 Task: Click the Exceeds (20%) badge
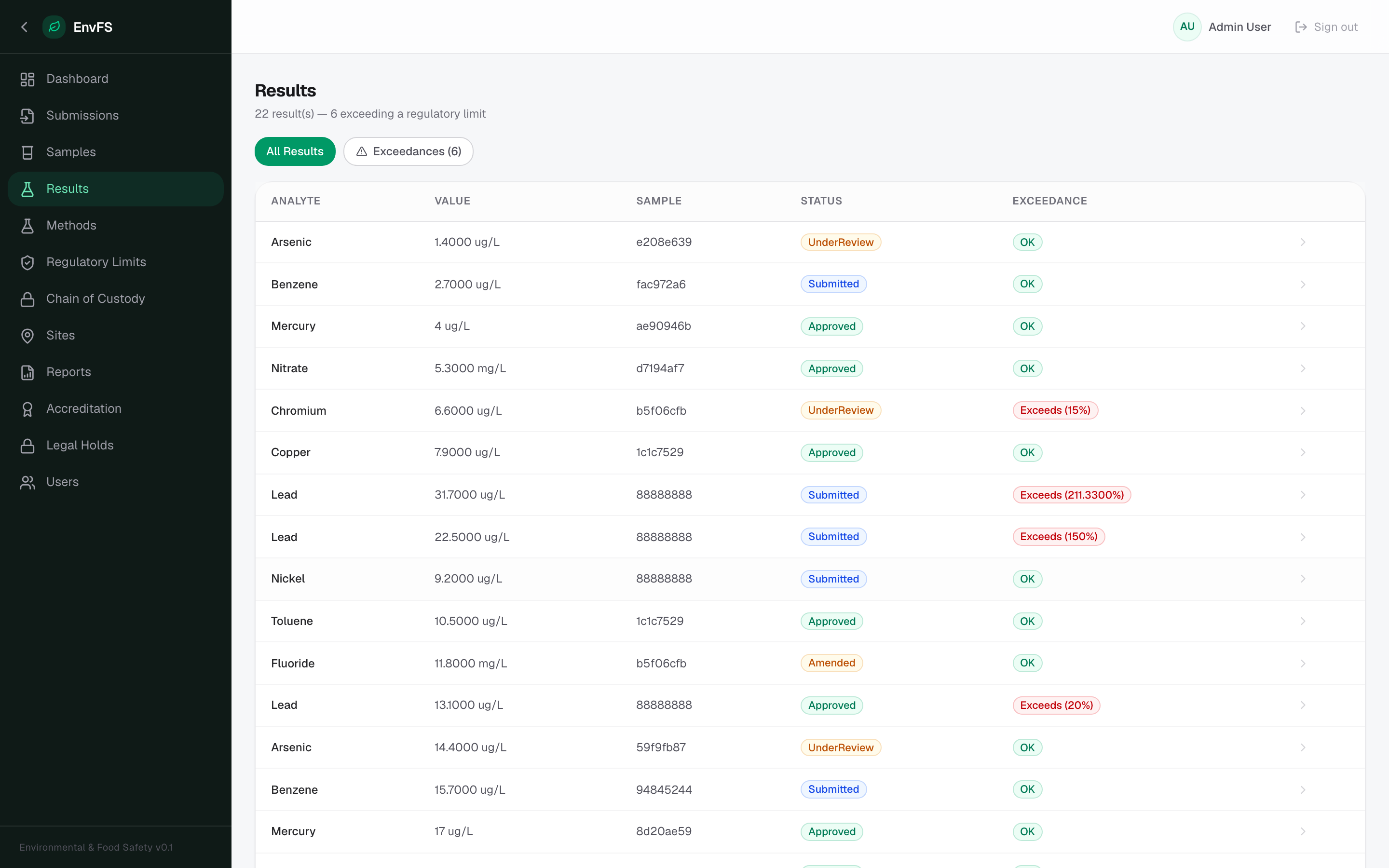coord(1056,705)
